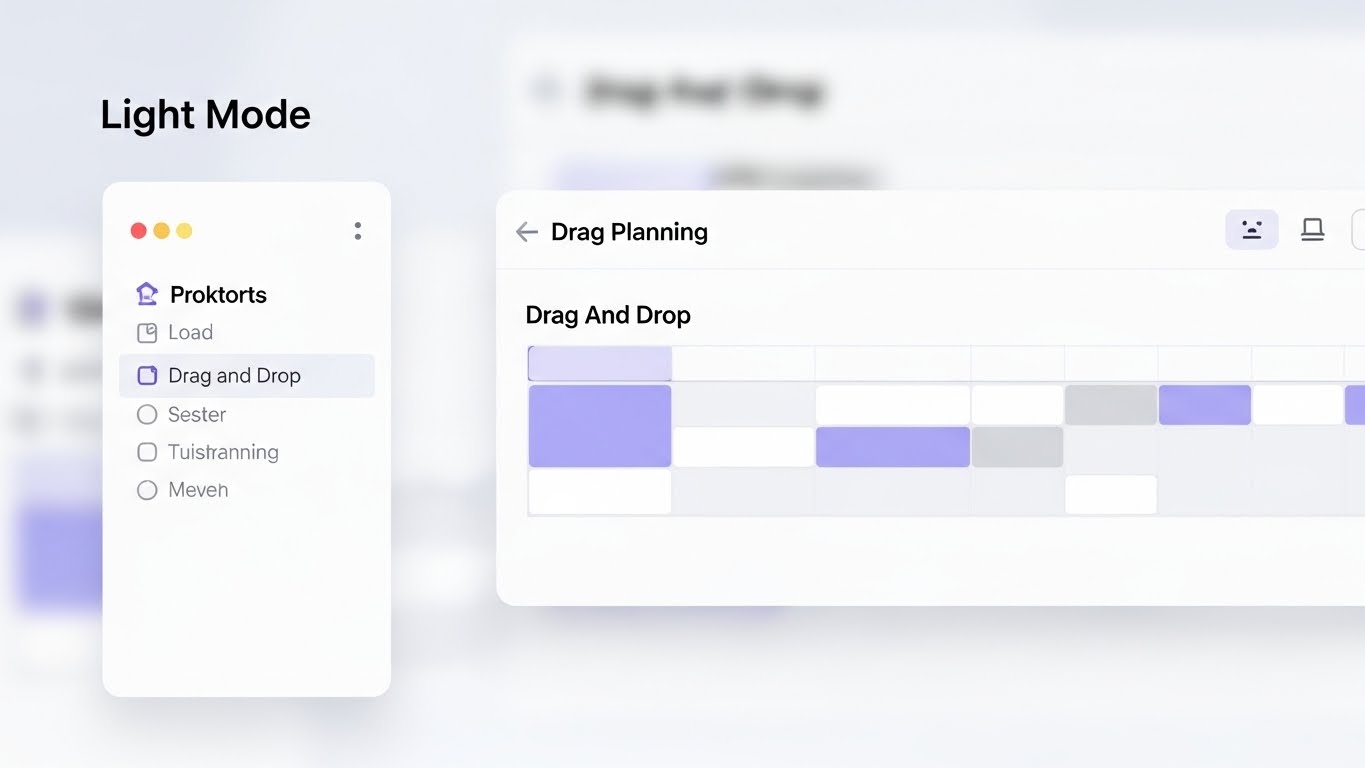Open the three-dot menu in the sidebar
Screen dimensions: 1365x768
pyautogui.click(x=357, y=230)
